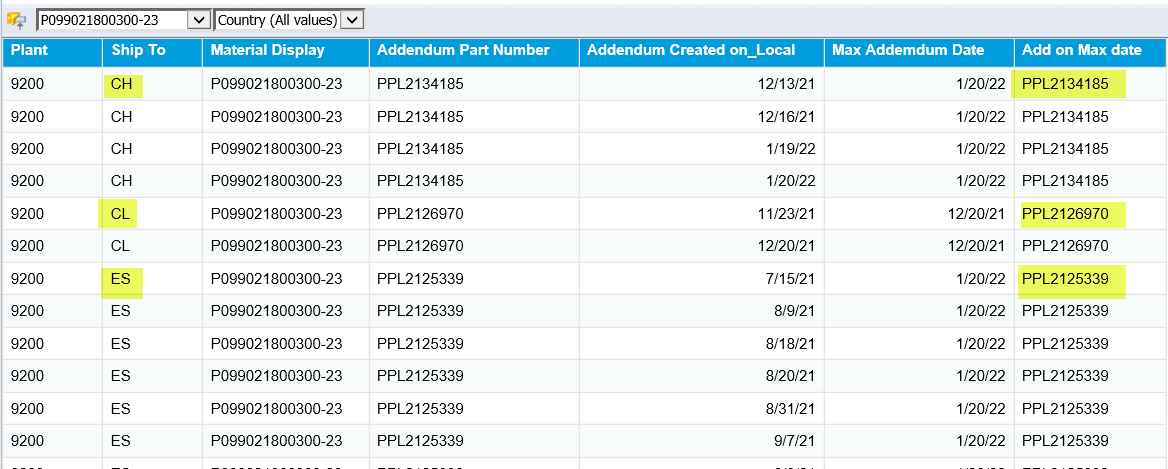Select the Country (All values) filter field
Screen dimensions: 1168x469
(x=278, y=20)
